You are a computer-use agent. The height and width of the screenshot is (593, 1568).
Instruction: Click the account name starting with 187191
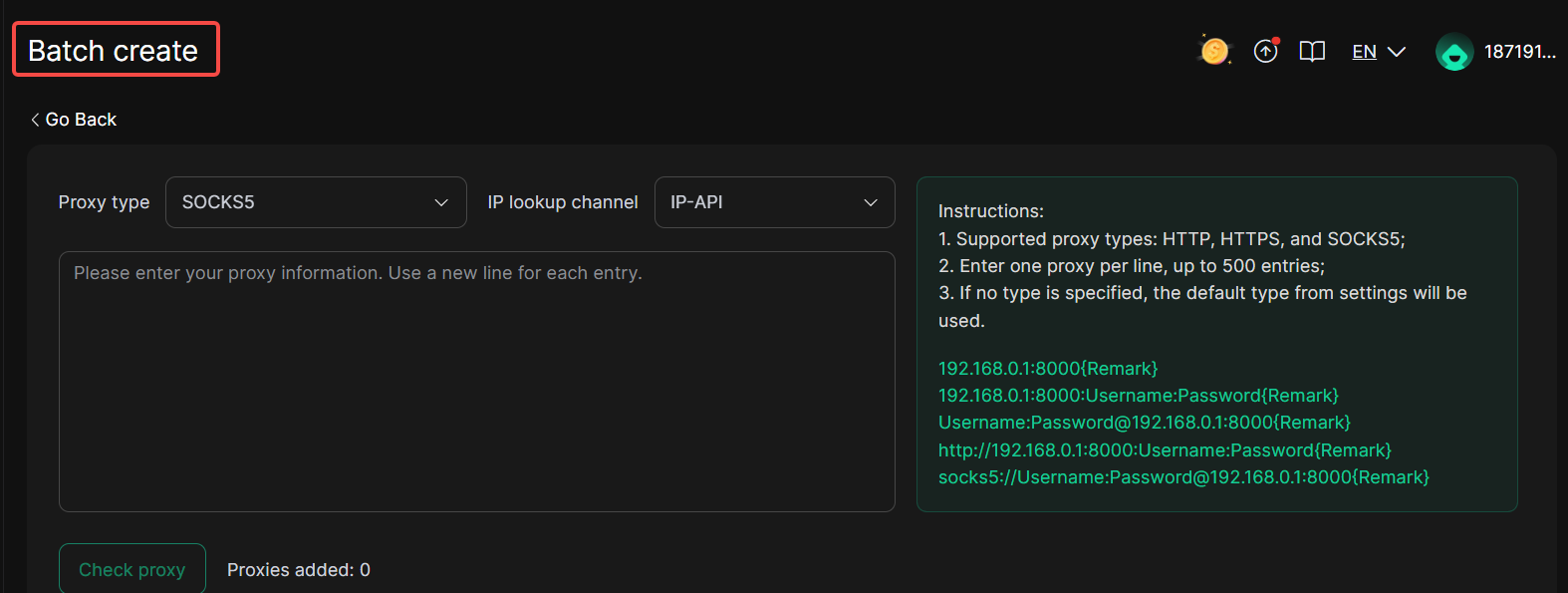(x=1520, y=52)
